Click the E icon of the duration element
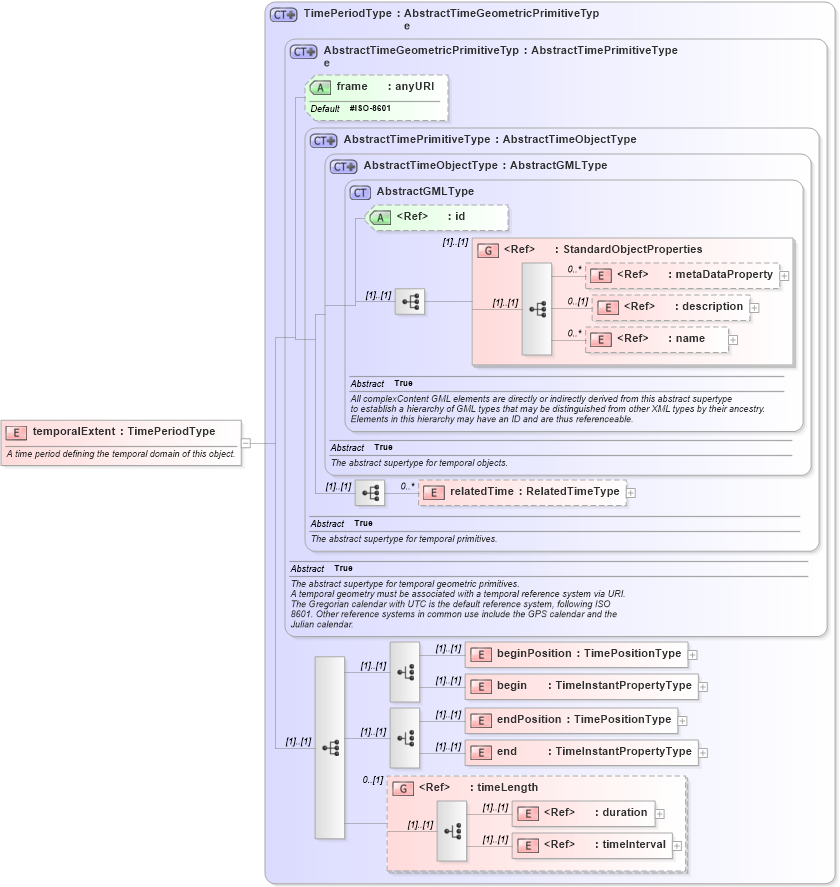 [527, 813]
